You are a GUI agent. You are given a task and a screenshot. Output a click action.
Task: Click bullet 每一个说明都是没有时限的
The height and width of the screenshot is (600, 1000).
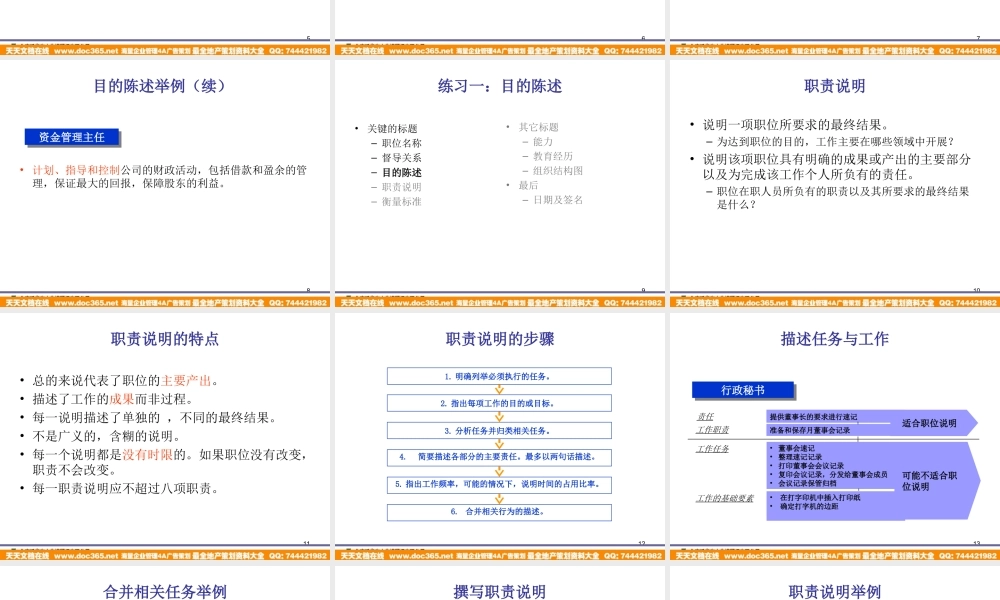pos(171,462)
